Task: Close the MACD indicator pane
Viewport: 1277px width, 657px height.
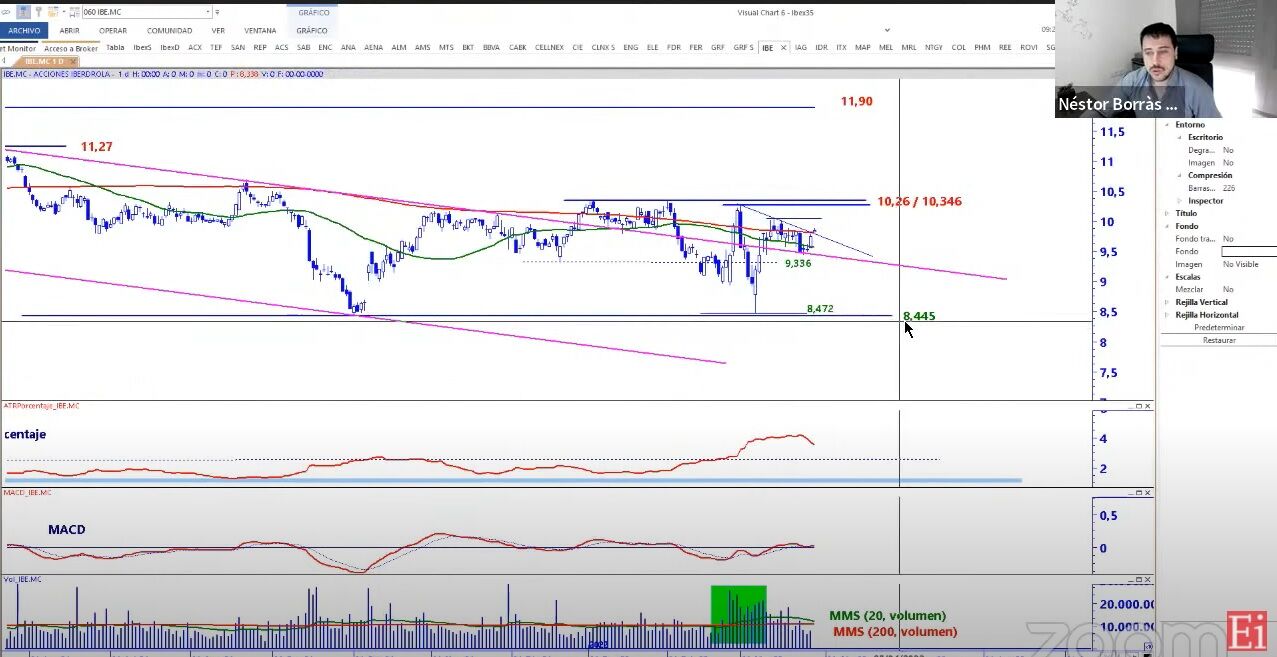Action: pos(1147,493)
